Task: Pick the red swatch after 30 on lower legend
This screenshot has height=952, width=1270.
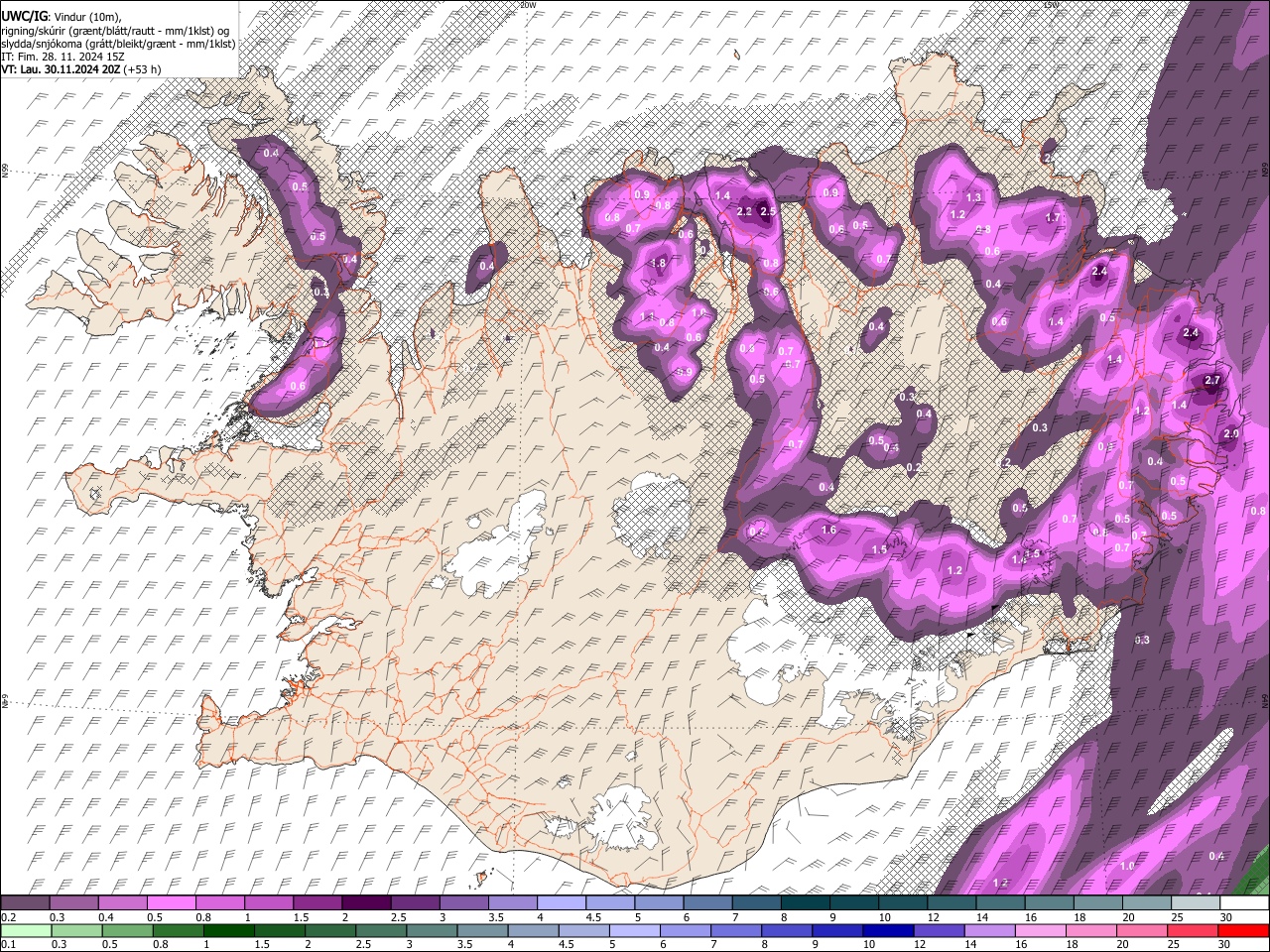Action: click(1242, 931)
